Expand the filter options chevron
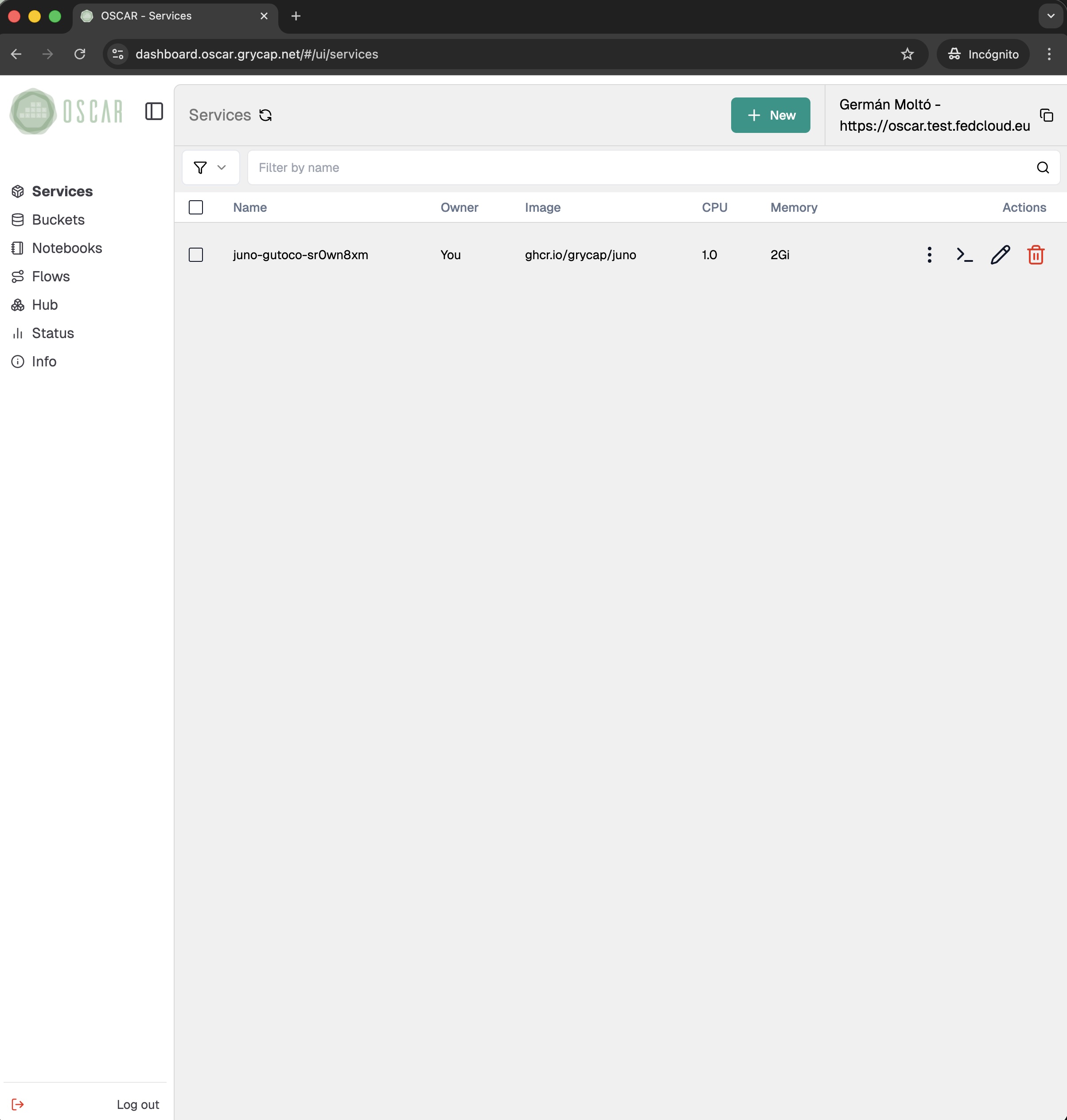Screen dimensions: 1067x1120 pyautogui.click(x=221, y=167)
